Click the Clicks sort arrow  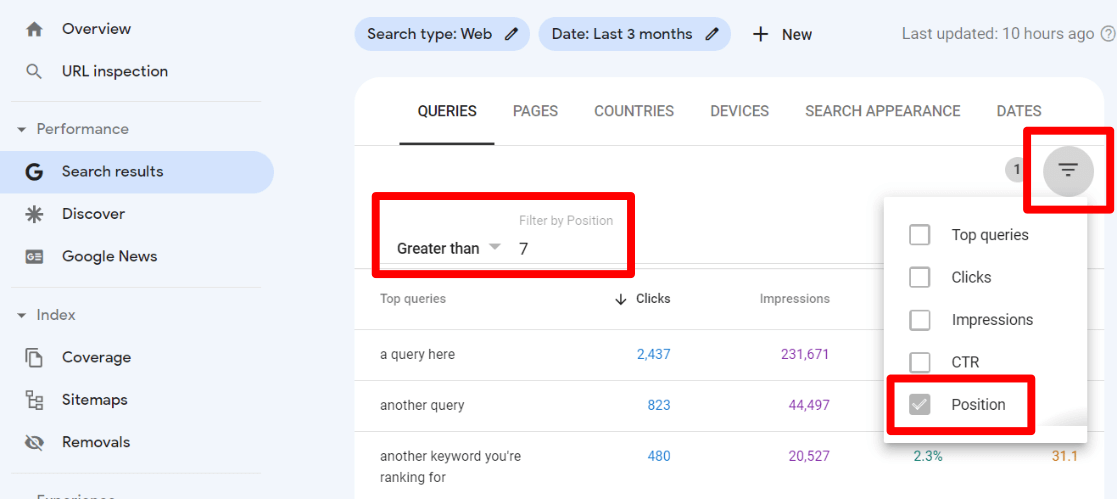[x=620, y=299]
